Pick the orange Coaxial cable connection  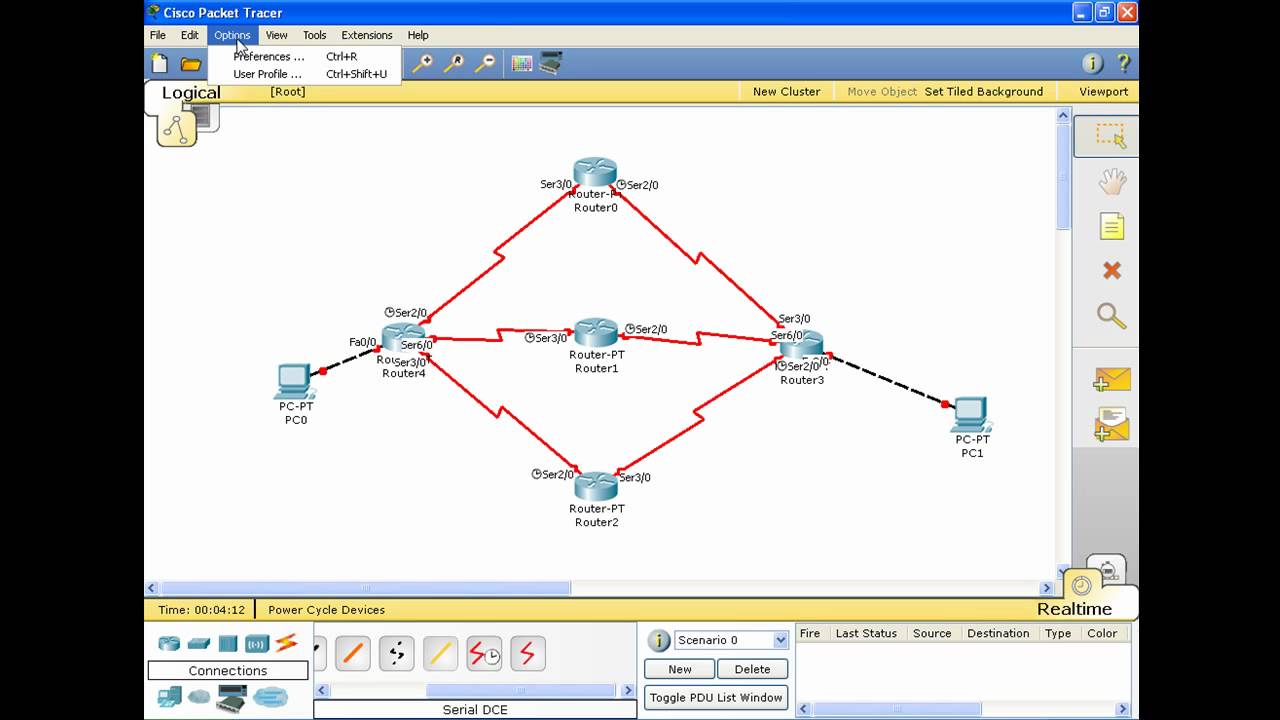coord(352,654)
